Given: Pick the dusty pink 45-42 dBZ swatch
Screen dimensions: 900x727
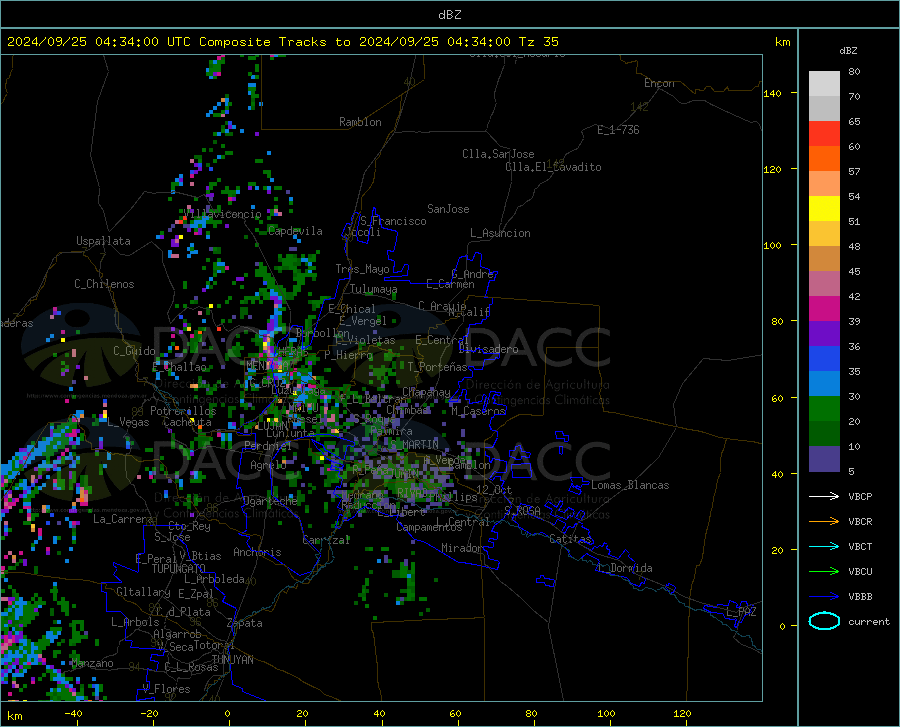Looking at the screenshot, I should pyautogui.click(x=824, y=284).
